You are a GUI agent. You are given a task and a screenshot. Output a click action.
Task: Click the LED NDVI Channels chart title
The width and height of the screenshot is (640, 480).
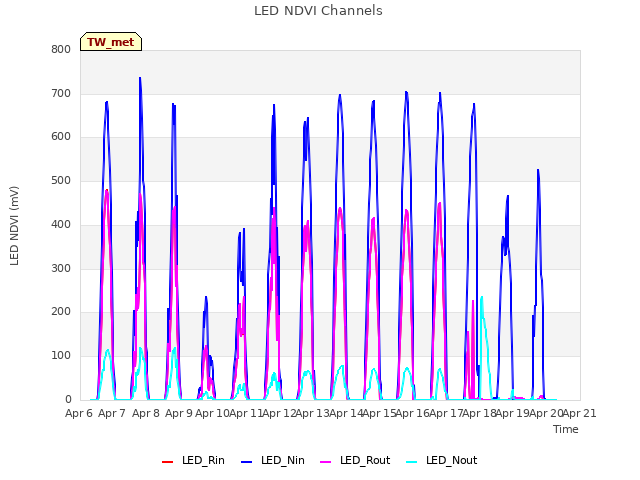318,11
